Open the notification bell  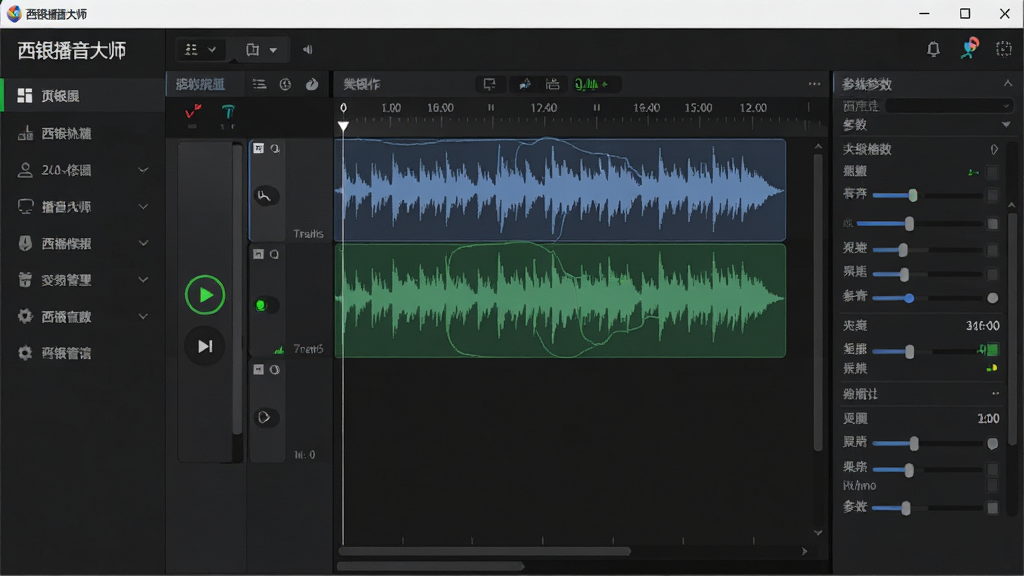click(933, 49)
